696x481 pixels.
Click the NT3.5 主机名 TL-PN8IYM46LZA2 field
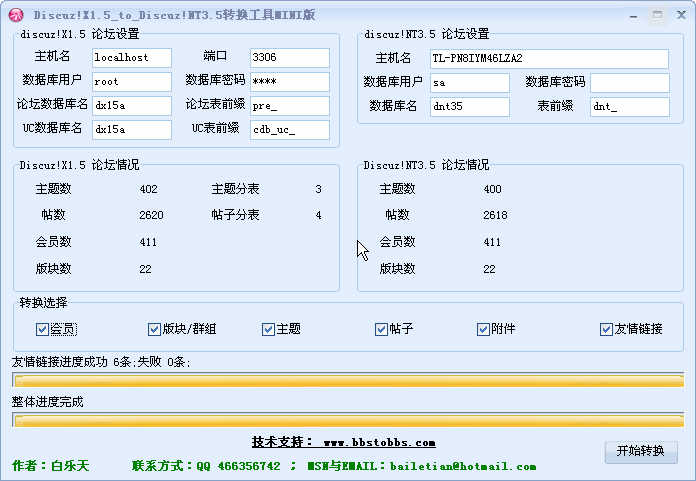(549, 59)
